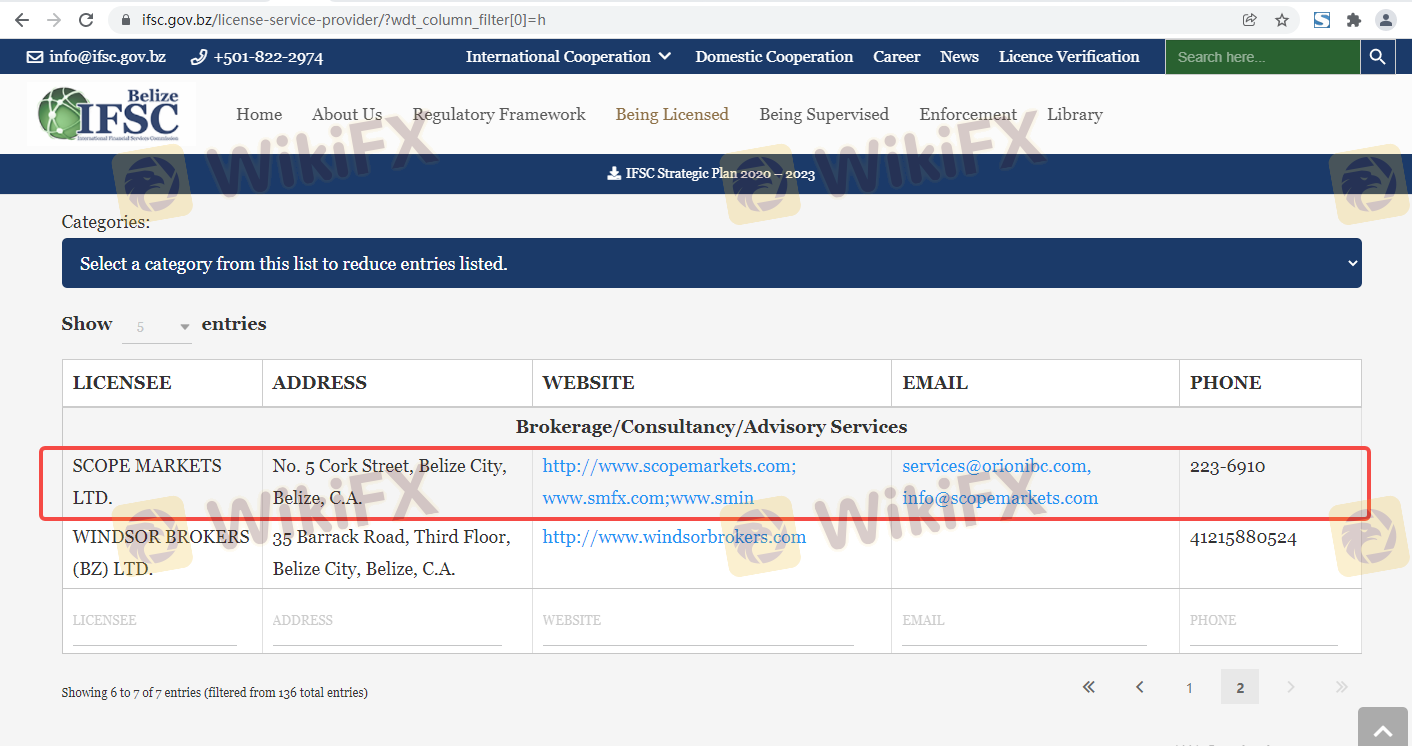Call the +501-822-2974 phone link
The height and width of the screenshot is (746, 1412).
pyautogui.click(x=257, y=57)
